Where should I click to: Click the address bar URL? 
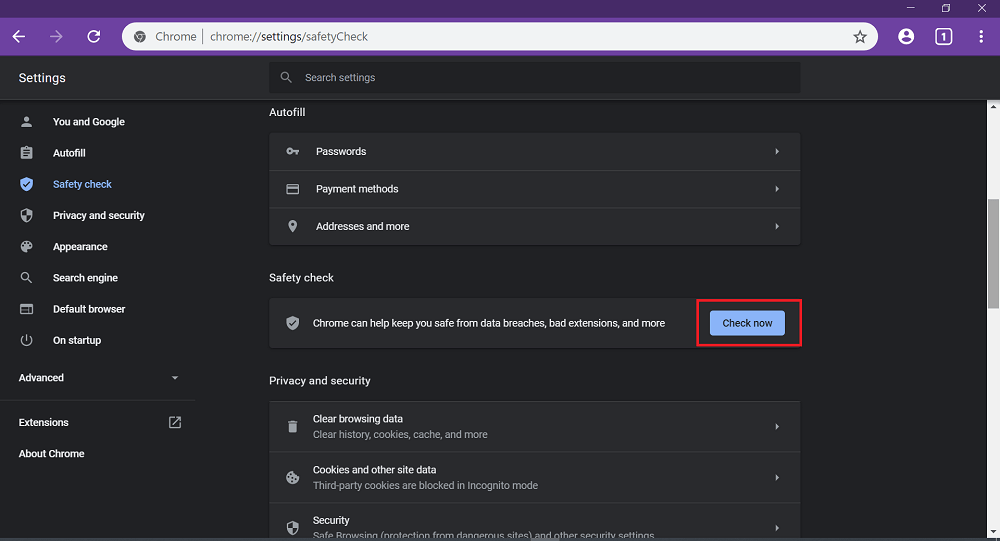point(289,37)
